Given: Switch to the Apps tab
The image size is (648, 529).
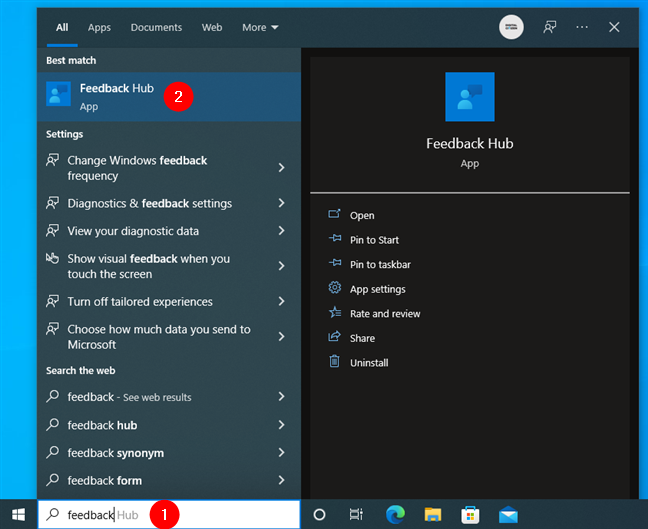Looking at the screenshot, I should 99,28.
